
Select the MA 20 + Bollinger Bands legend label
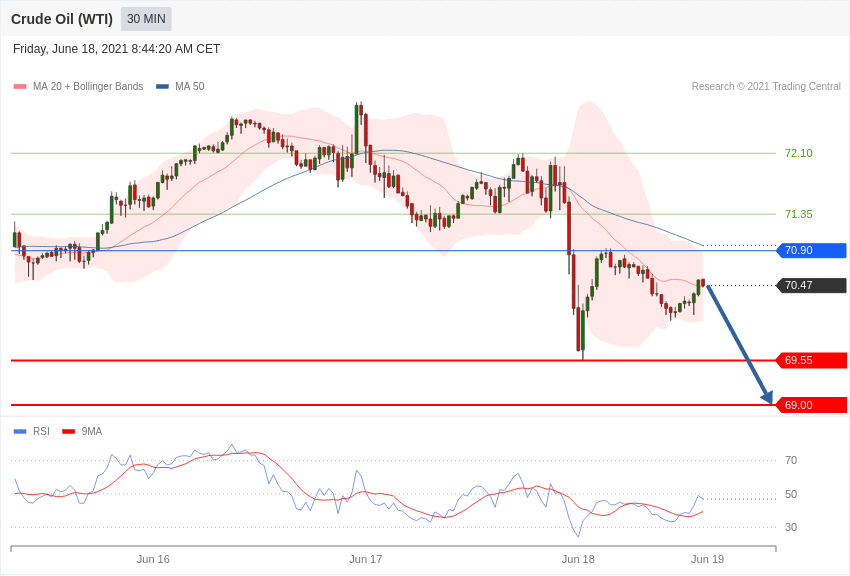pyautogui.click(x=88, y=87)
